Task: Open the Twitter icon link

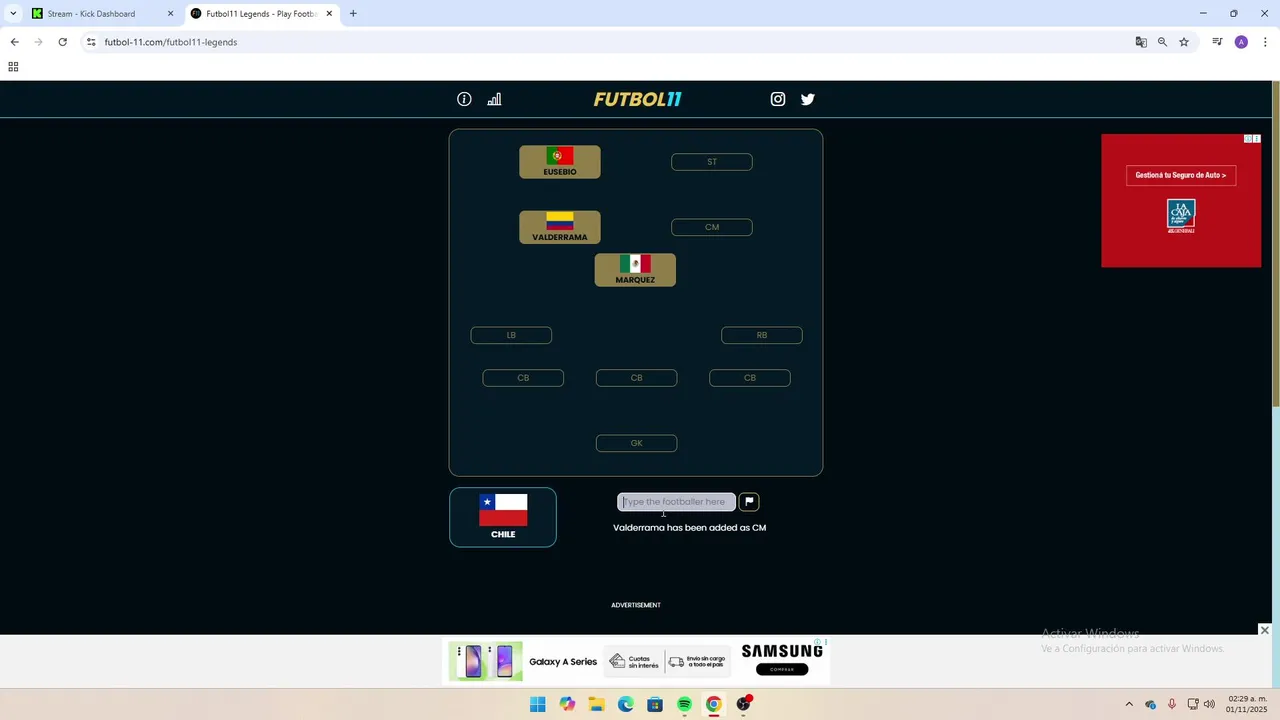Action: 808,99
